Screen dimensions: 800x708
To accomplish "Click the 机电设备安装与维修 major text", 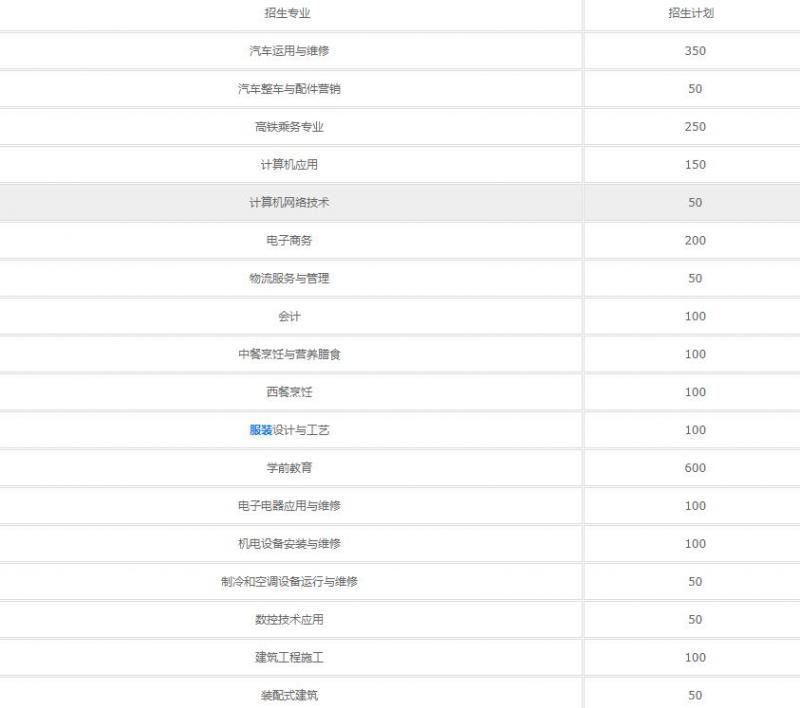I will point(288,544).
